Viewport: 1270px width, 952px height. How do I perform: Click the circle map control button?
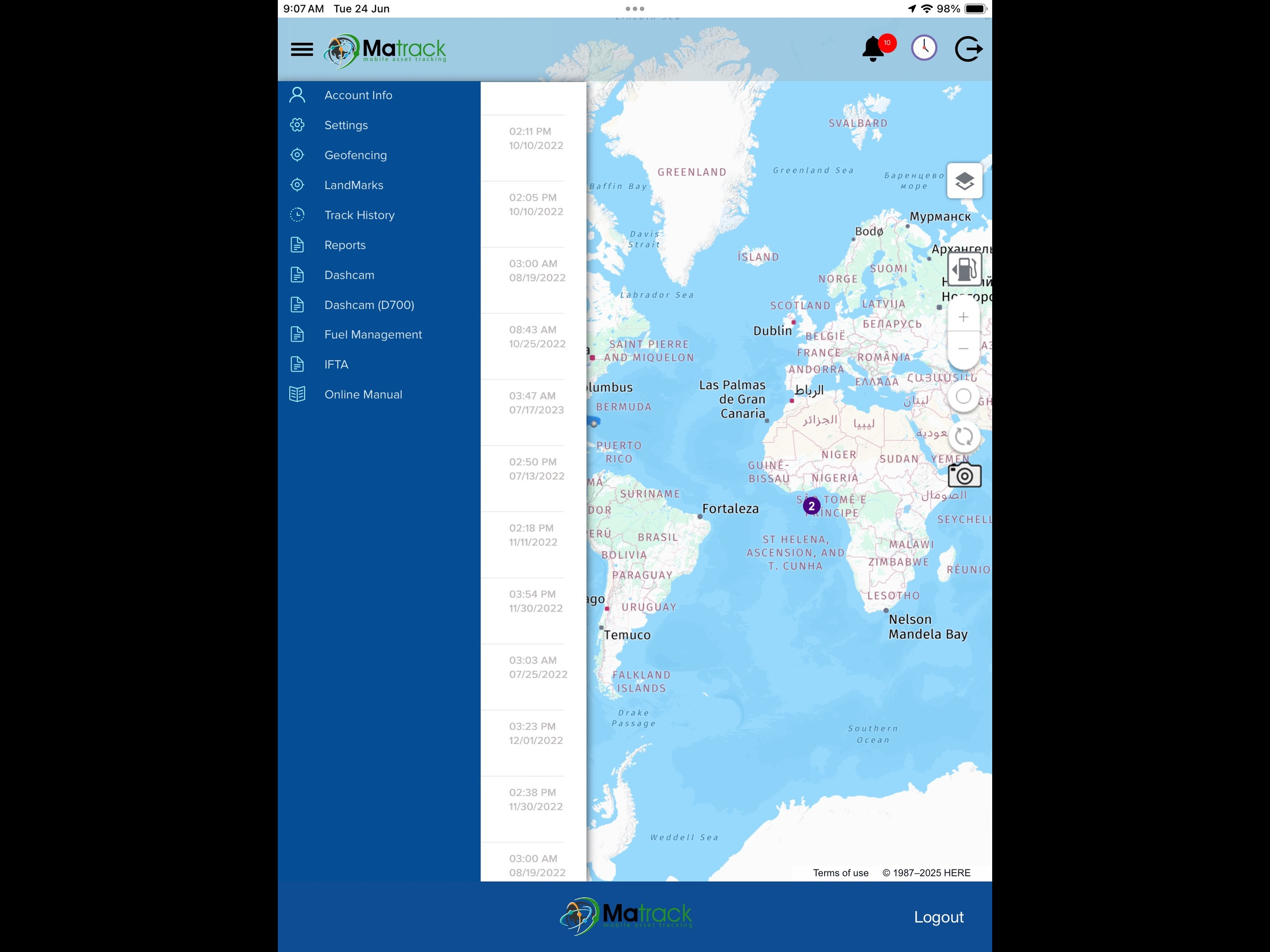pos(964,396)
